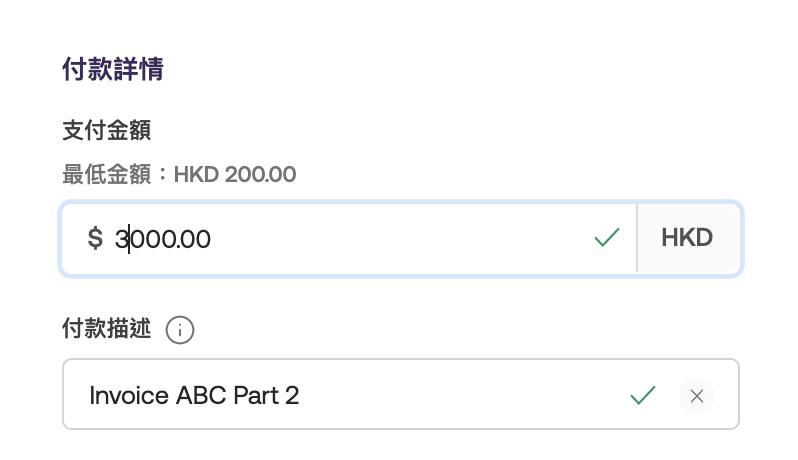Image resolution: width=798 pixels, height=460 pixels.
Task: Click the decimal point in the amount value
Action: [x=177, y=239]
